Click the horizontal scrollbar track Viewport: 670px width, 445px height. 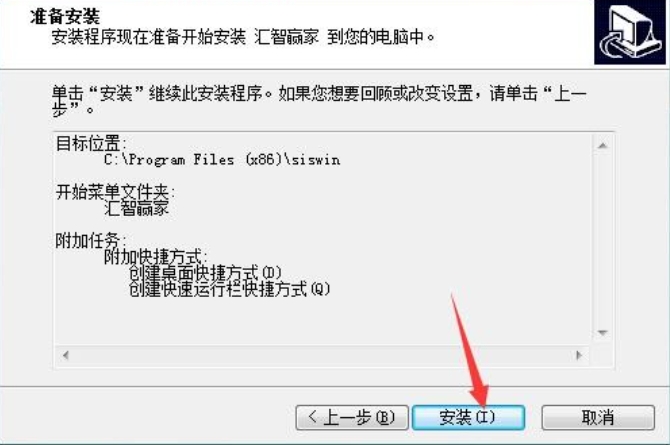[x=322, y=355]
